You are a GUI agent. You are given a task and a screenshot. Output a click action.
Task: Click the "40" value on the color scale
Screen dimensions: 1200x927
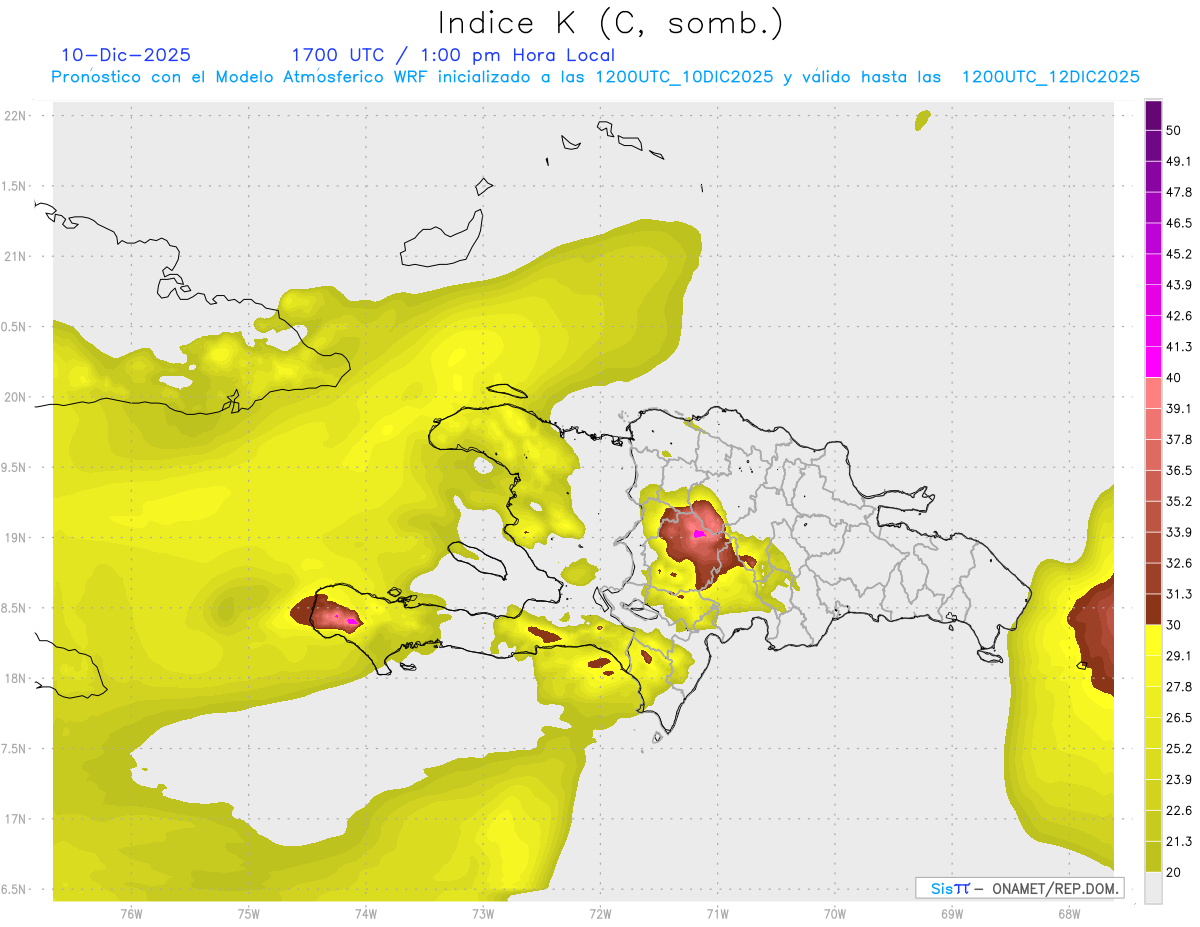point(1176,378)
